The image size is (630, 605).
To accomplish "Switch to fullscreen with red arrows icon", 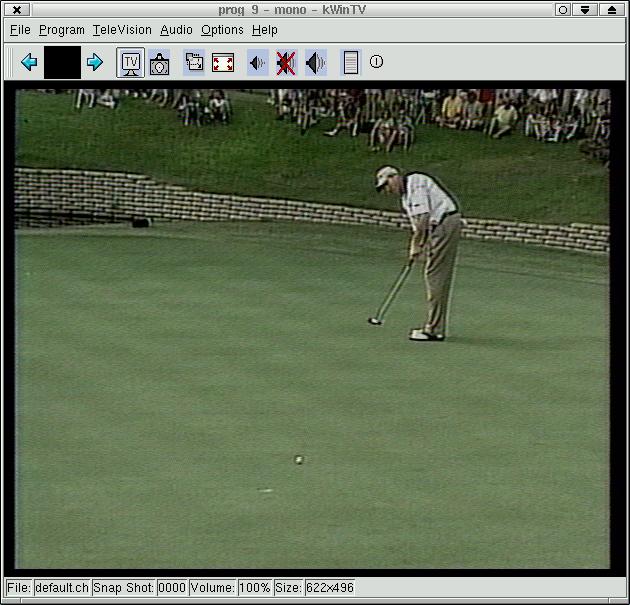I will pos(223,63).
